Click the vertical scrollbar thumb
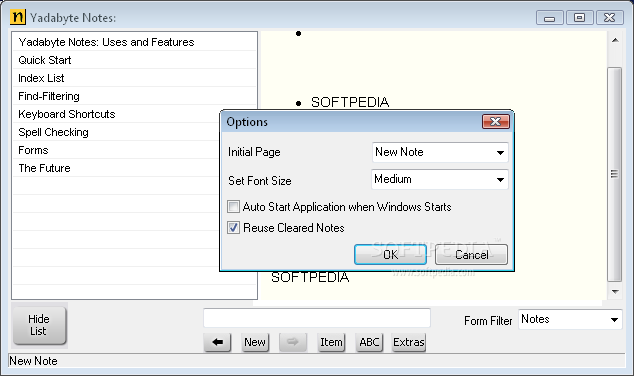Viewport: 634px width, 376px height. [615, 174]
